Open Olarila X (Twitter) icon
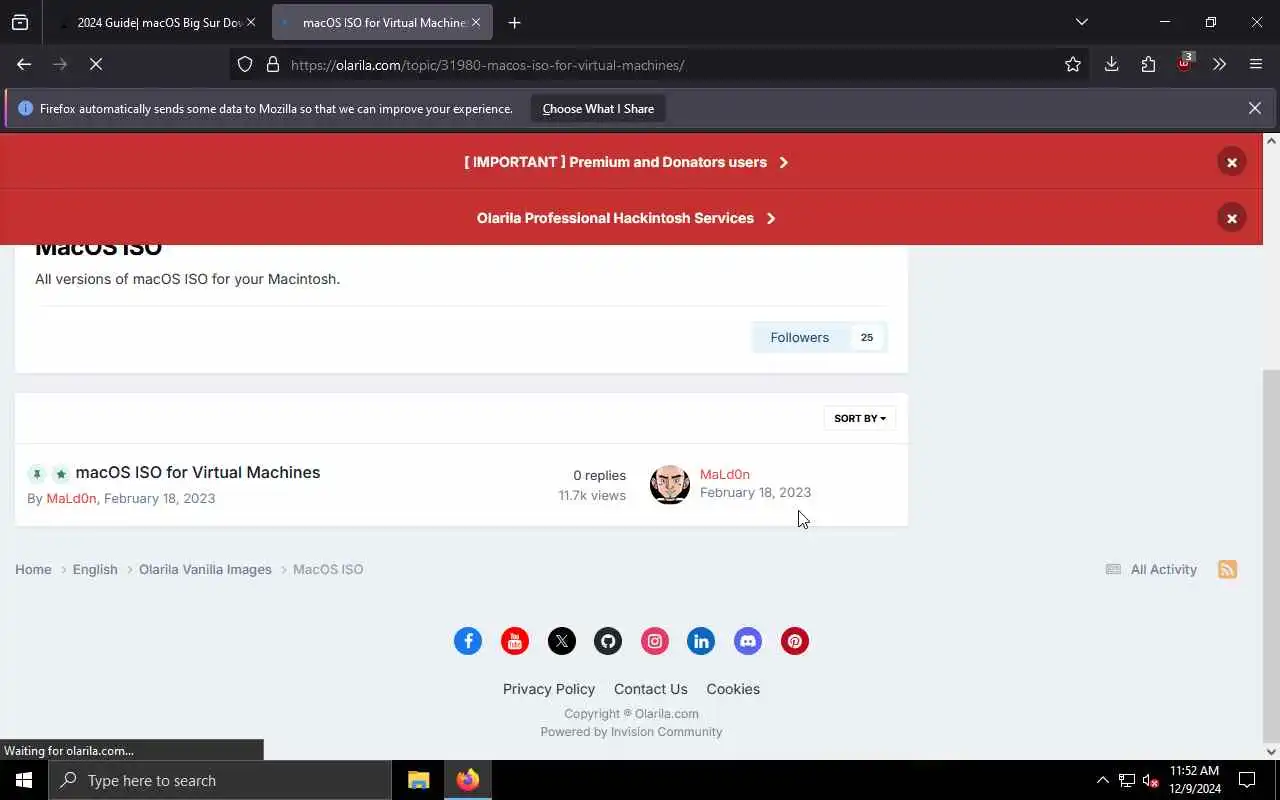The height and width of the screenshot is (800, 1280). click(562, 641)
